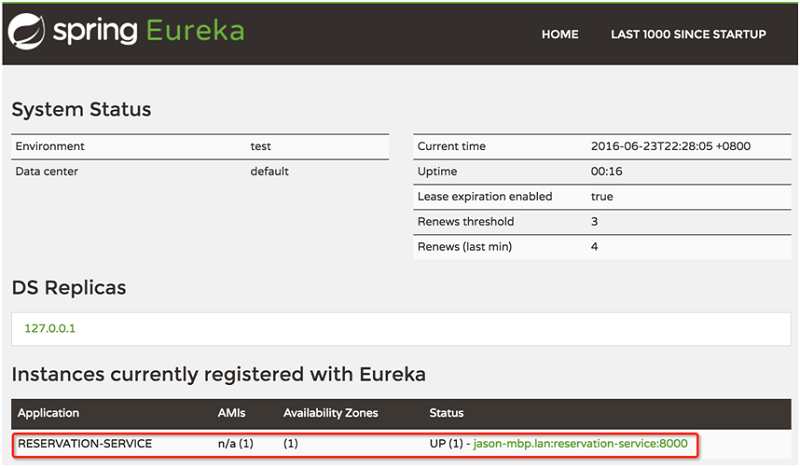
Task: Select the Lease expiration enabled row
Action: point(484,196)
